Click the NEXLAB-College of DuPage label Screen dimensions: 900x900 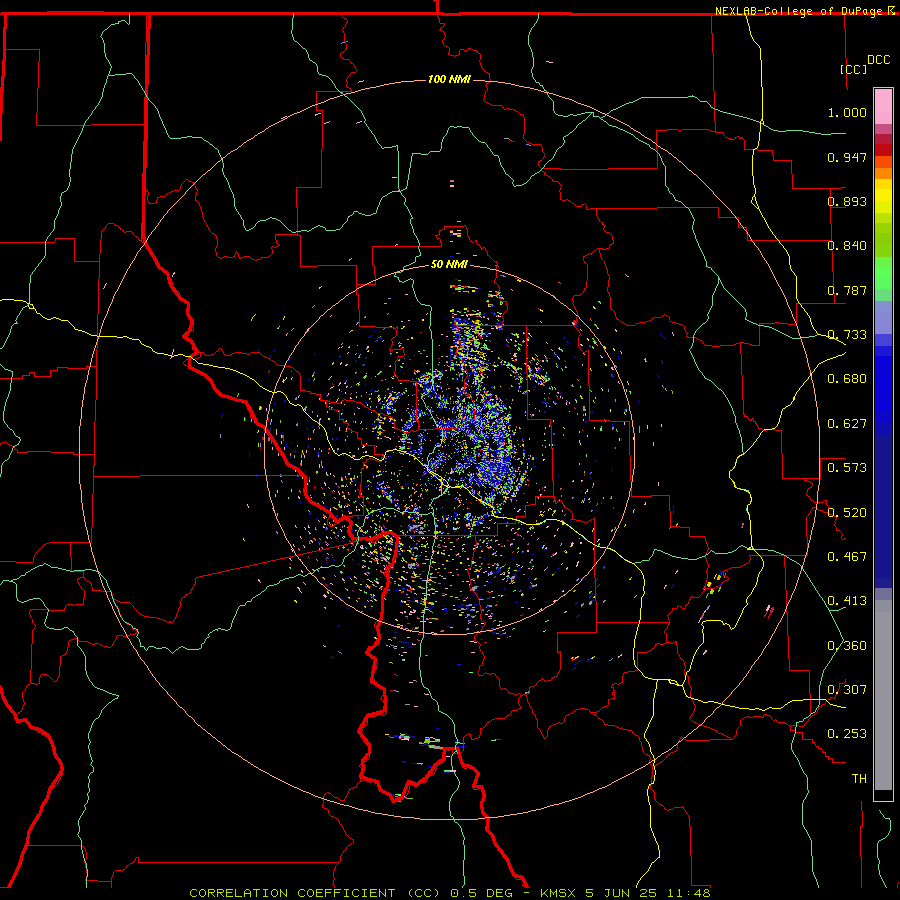[804, 11]
